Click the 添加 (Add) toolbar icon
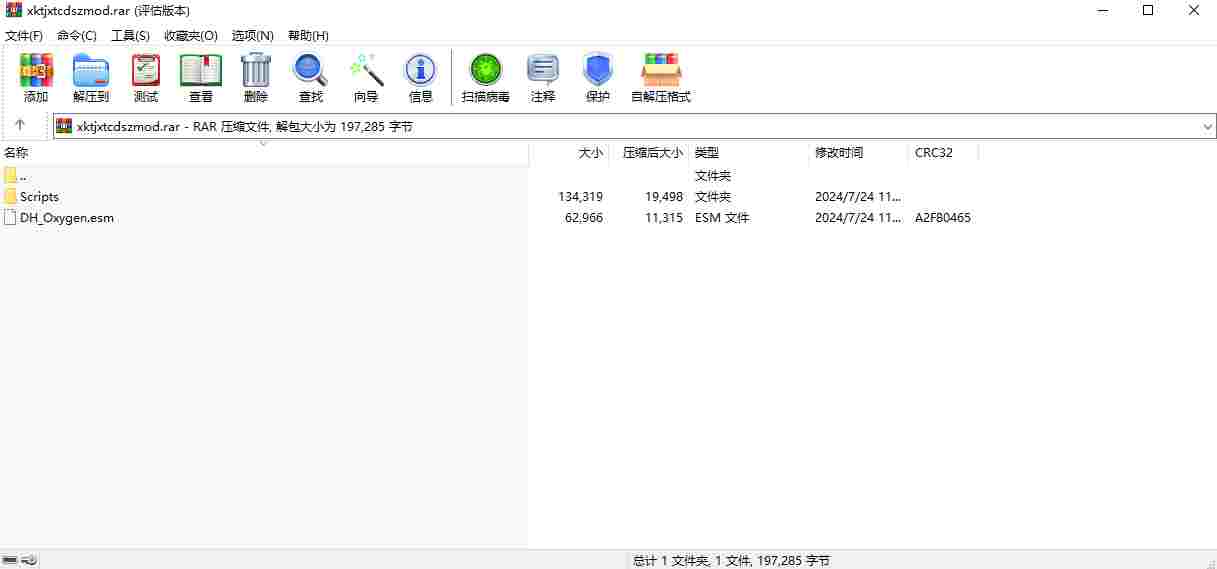 (36, 78)
